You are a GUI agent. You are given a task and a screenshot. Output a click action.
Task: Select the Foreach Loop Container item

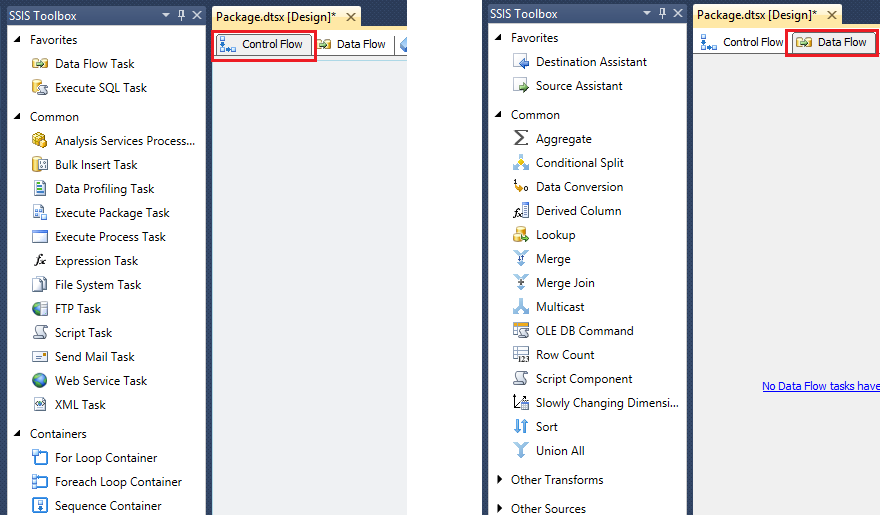point(118,482)
